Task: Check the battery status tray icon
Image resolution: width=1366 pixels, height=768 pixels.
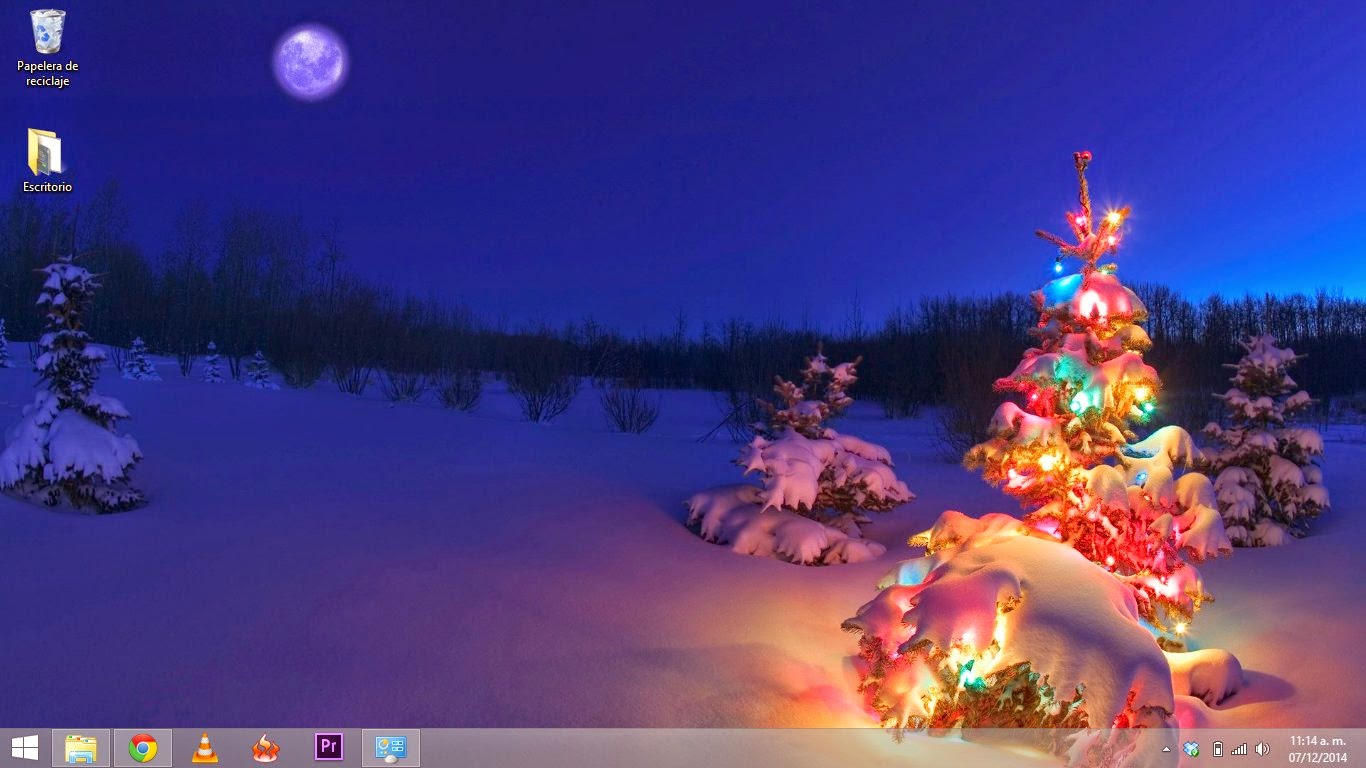Action: [1218, 747]
